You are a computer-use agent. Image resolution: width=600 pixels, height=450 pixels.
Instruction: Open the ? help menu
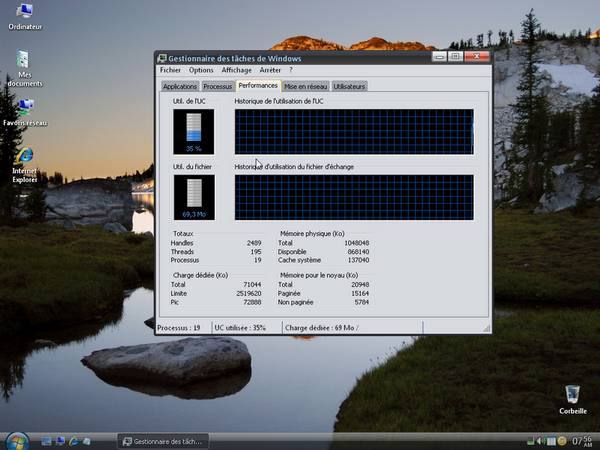[x=291, y=70]
